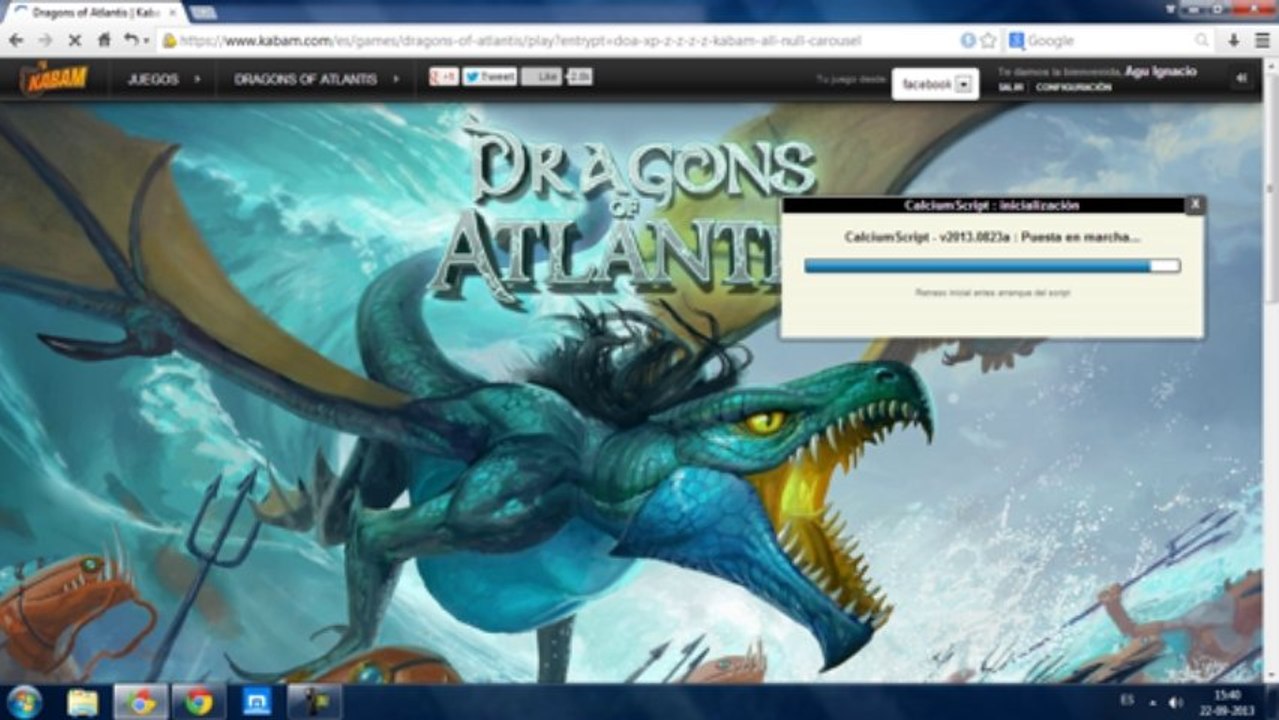Share via the Tweet button
Viewport: 1279px width, 720px height.
tap(489, 77)
